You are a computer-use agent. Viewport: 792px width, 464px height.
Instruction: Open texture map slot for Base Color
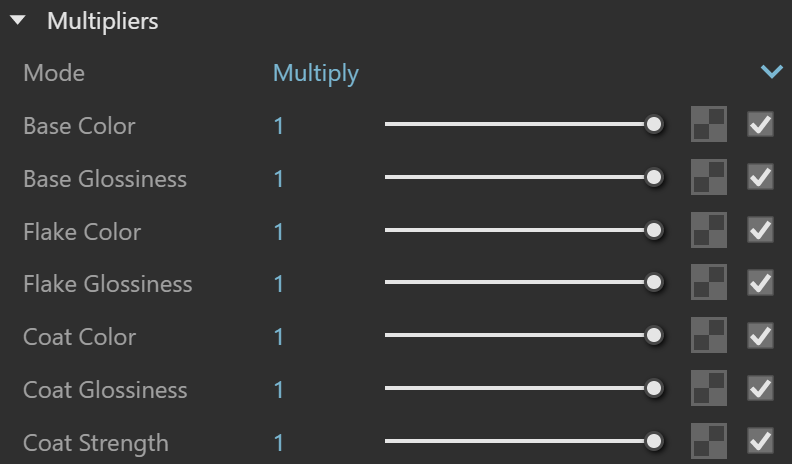pos(709,124)
